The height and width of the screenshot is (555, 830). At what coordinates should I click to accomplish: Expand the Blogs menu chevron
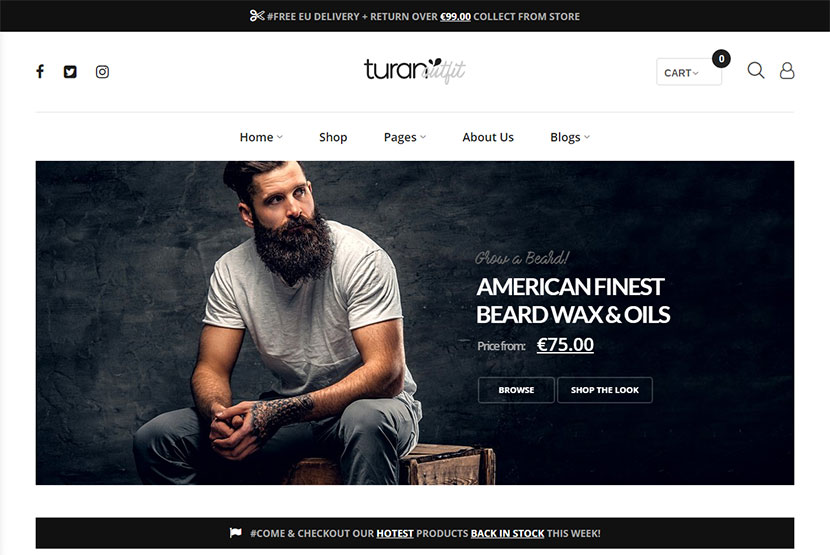click(587, 137)
